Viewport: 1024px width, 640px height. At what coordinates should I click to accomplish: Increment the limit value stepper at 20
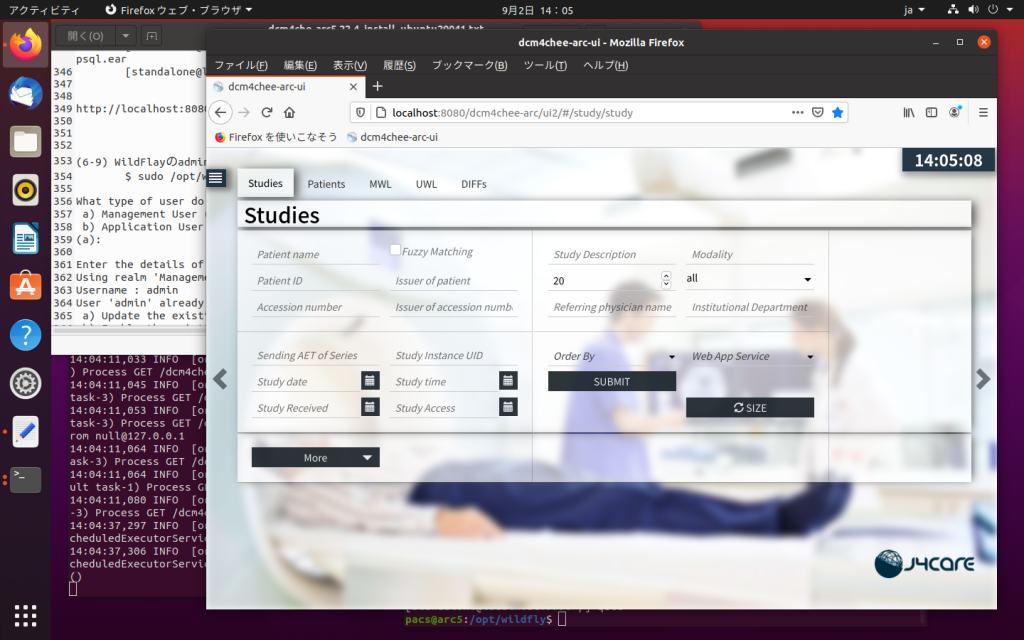pyautogui.click(x=667, y=276)
